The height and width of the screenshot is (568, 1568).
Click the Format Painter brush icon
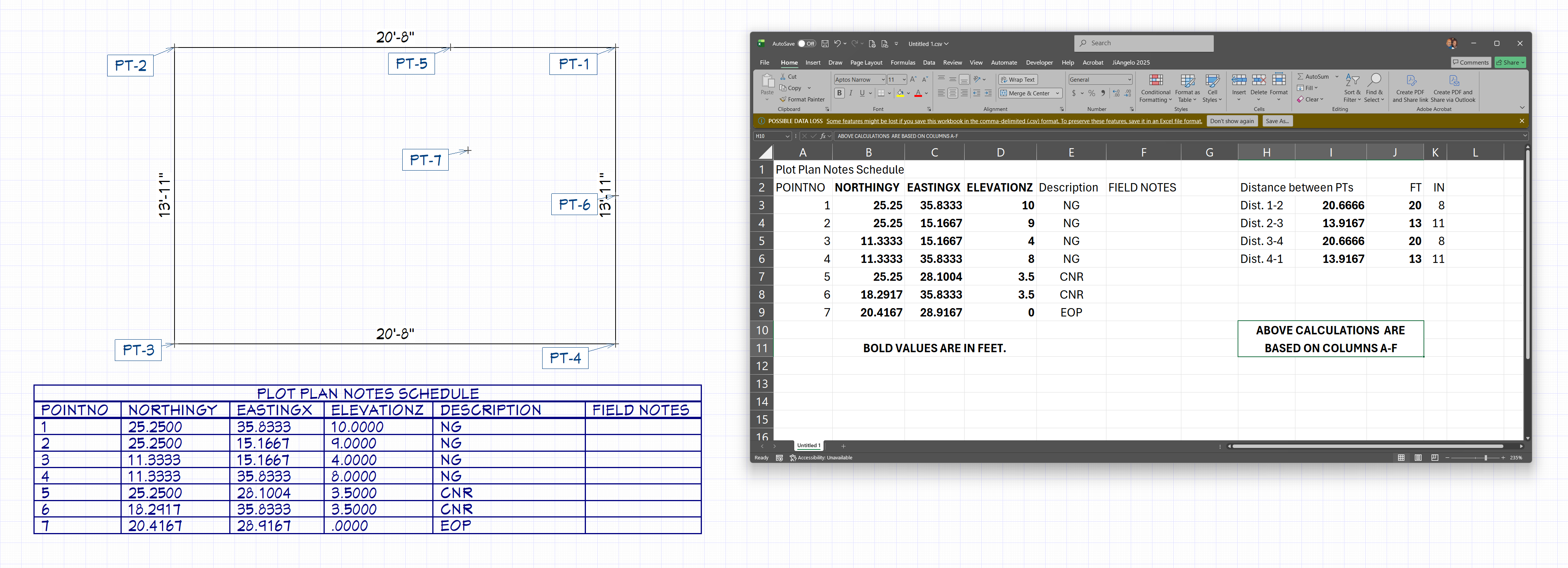[783, 100]
